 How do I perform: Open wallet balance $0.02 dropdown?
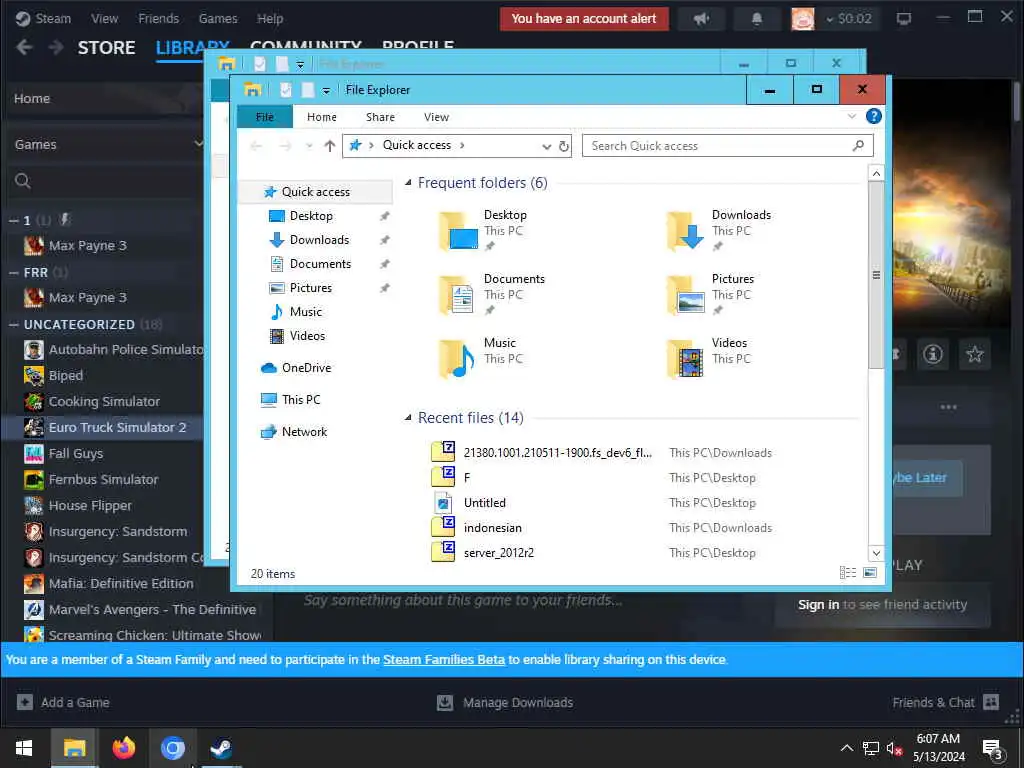(x=849, y=19)
